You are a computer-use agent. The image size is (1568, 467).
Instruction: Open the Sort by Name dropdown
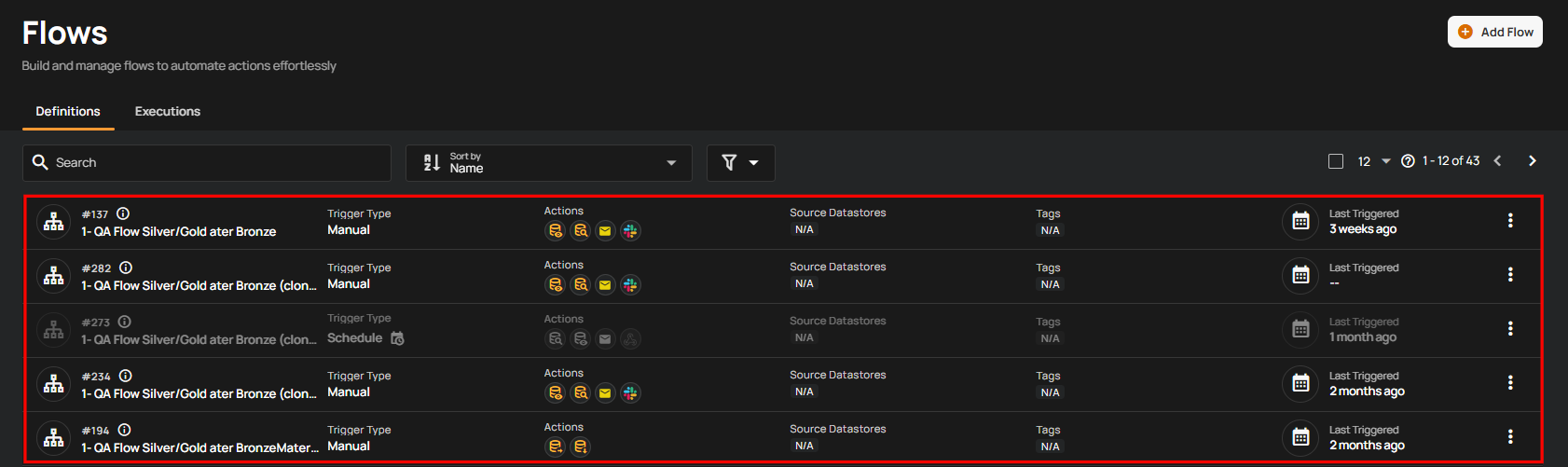[549, 163]
